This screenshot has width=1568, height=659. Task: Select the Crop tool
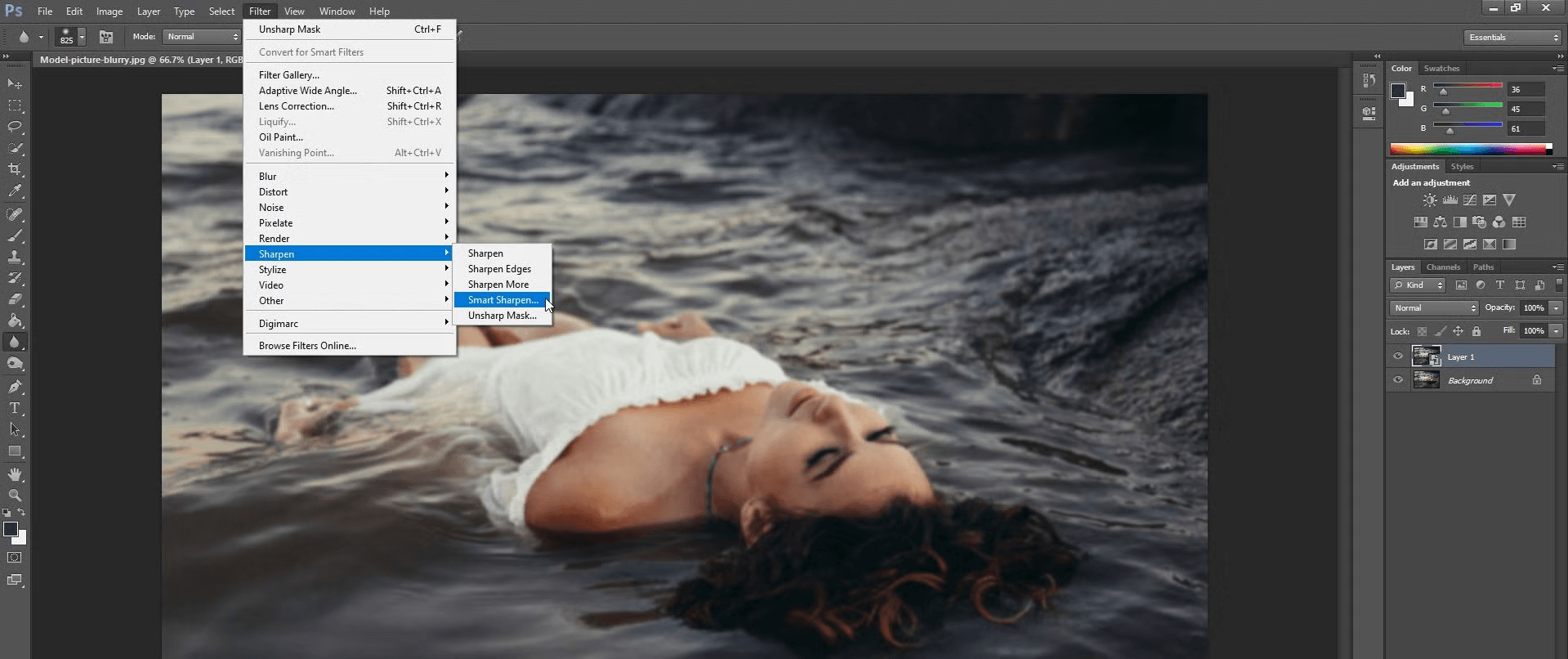point(15,169)
